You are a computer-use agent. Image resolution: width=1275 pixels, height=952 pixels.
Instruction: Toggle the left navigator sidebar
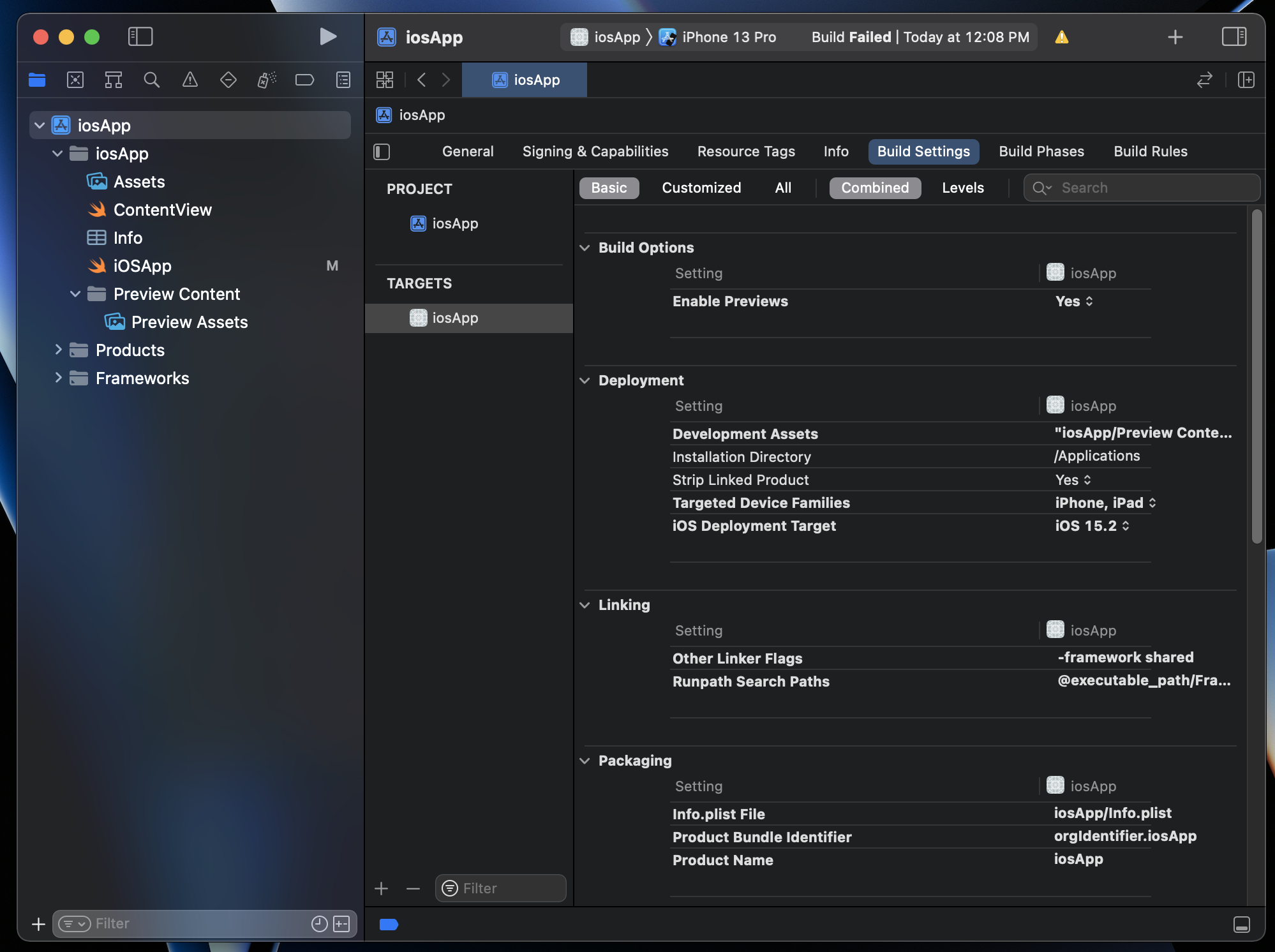click(140, 36)
